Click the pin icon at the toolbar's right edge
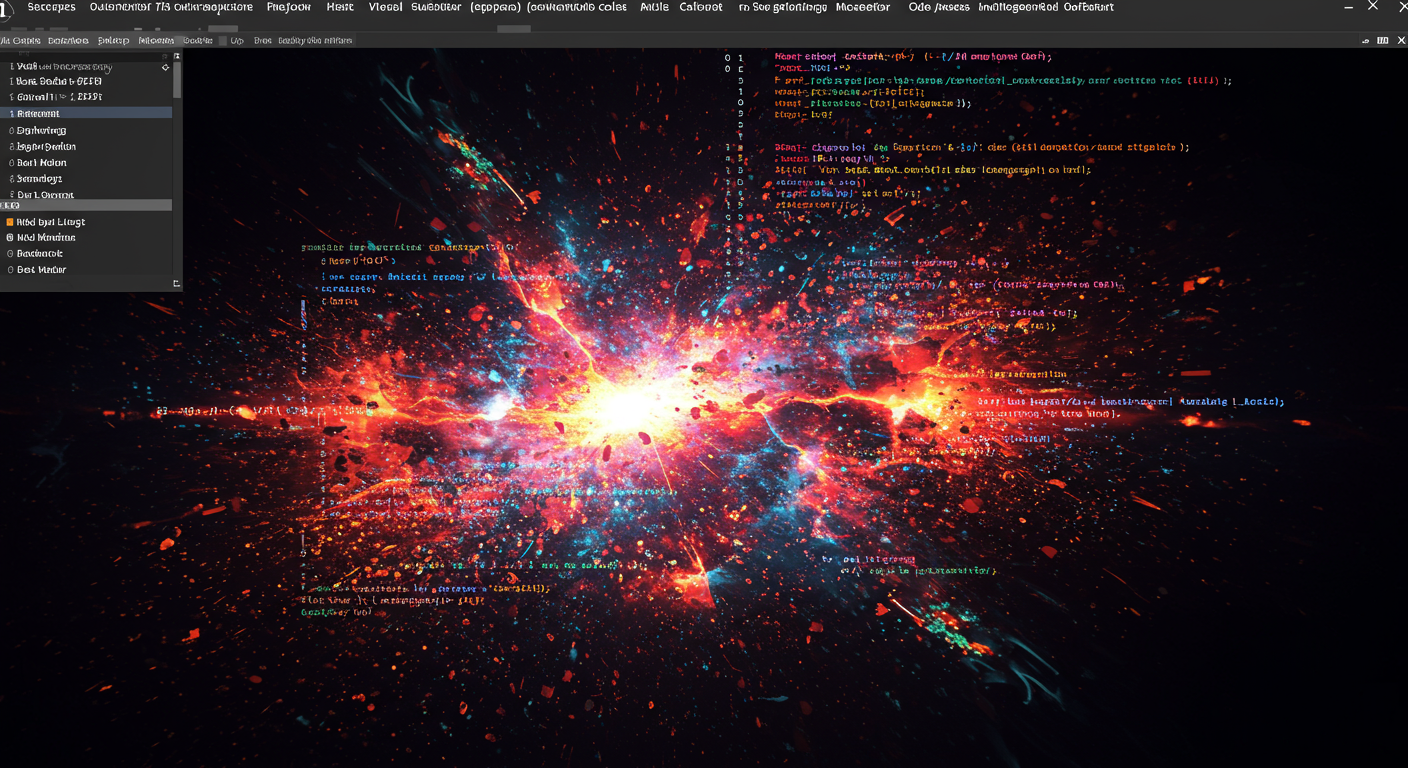The image size is (1408, 768). [x=1364, y=41]
